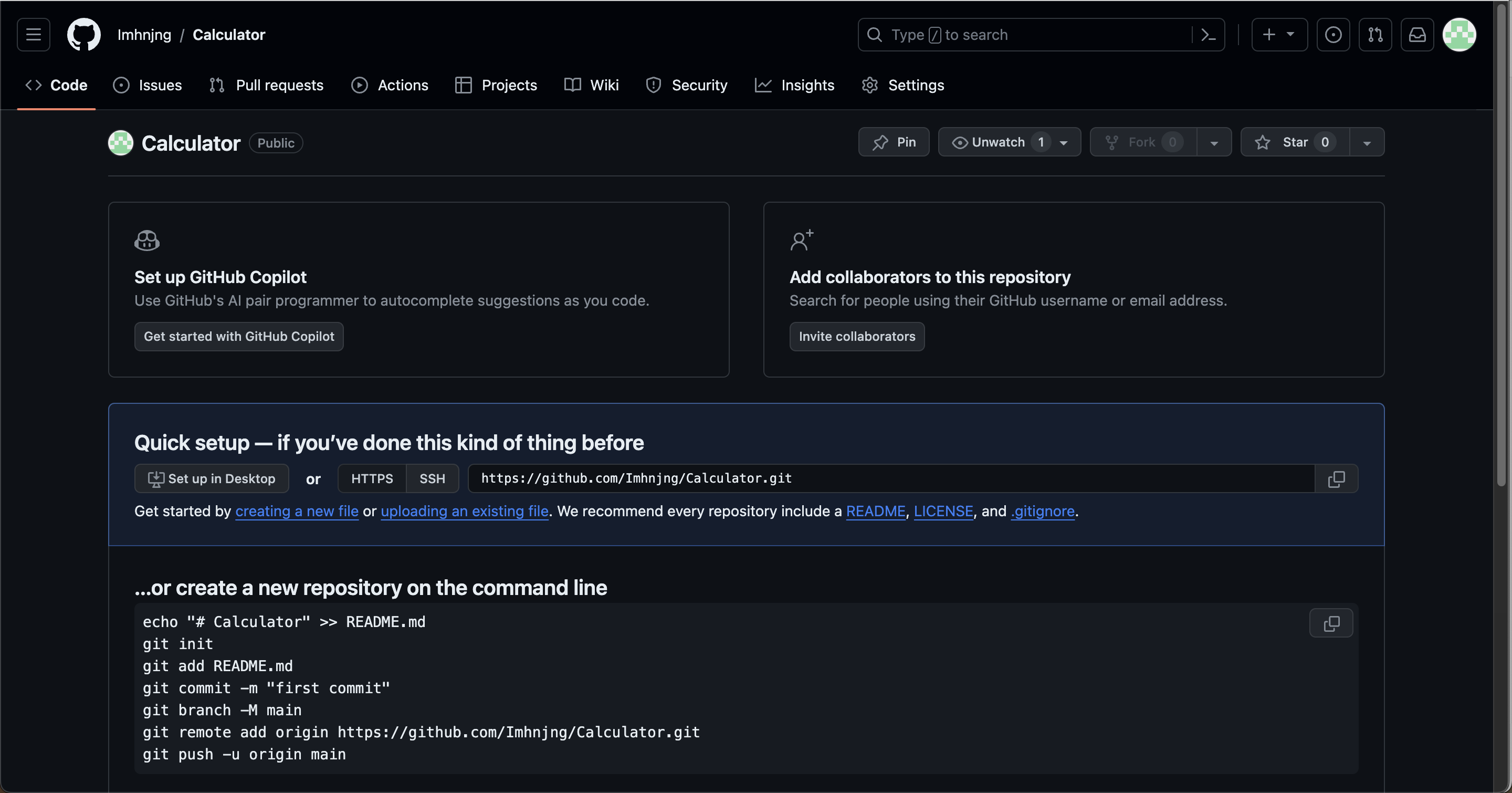Click the add collaborator person icon

802,240
